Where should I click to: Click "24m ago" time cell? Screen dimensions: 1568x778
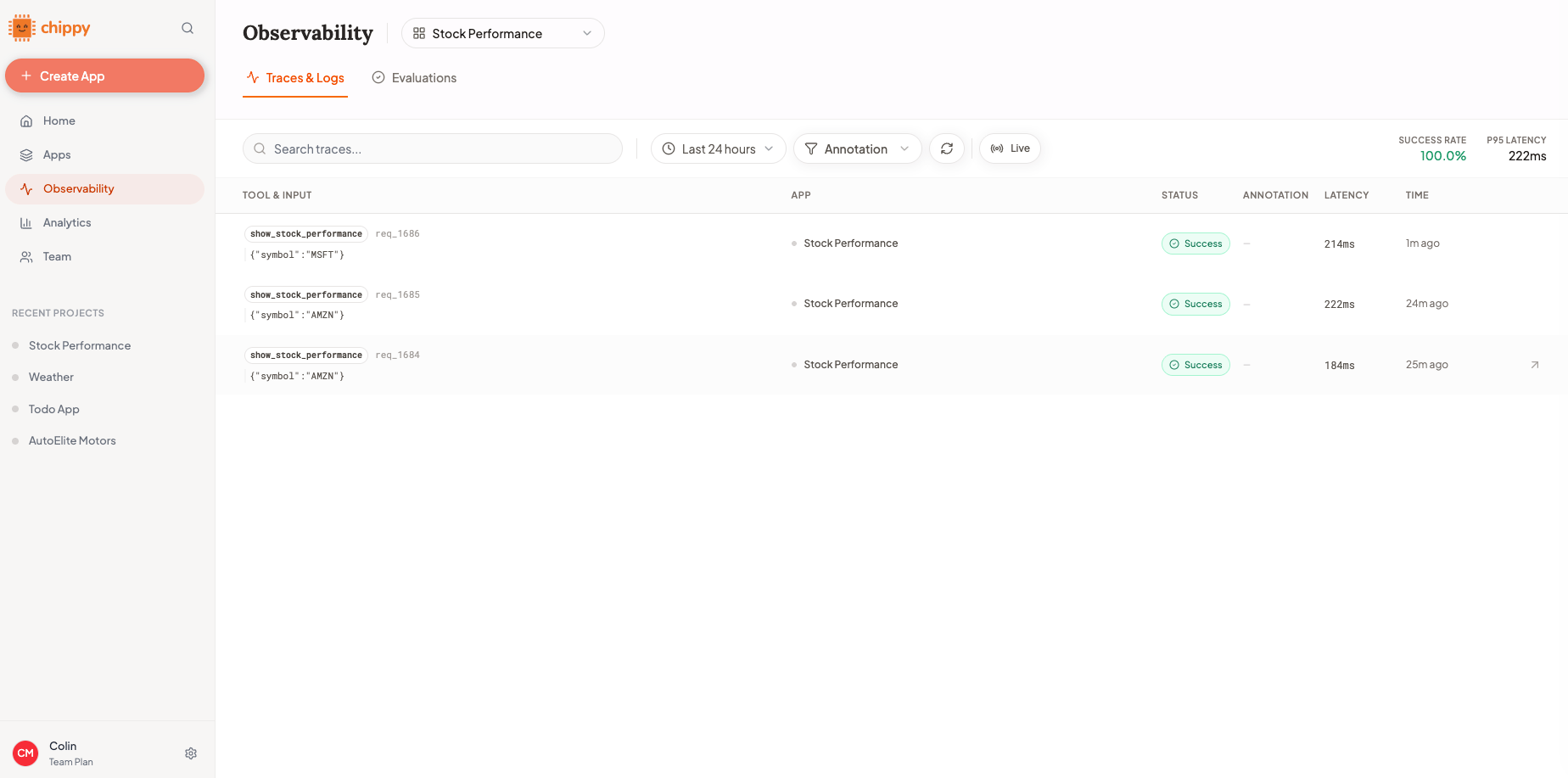click(x=1427, y=304)
